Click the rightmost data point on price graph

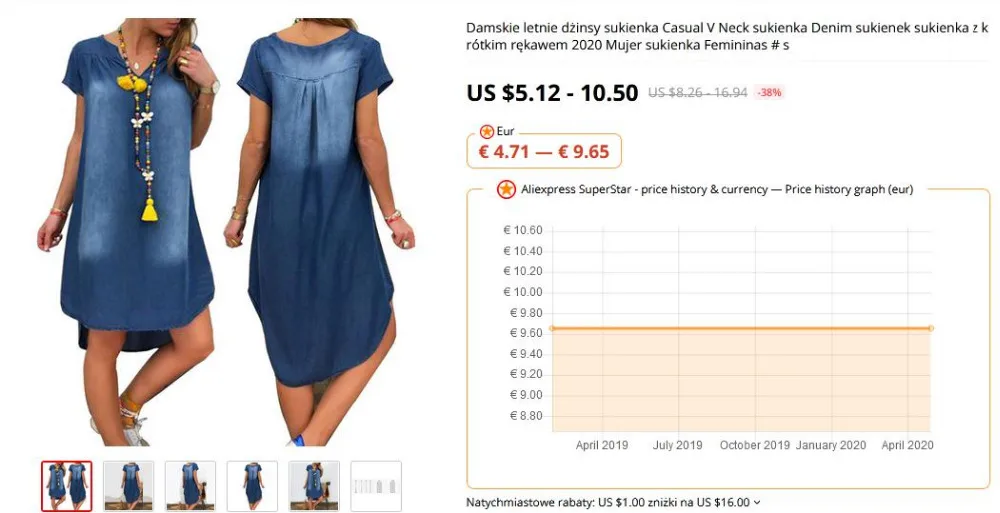pos(930,329)
